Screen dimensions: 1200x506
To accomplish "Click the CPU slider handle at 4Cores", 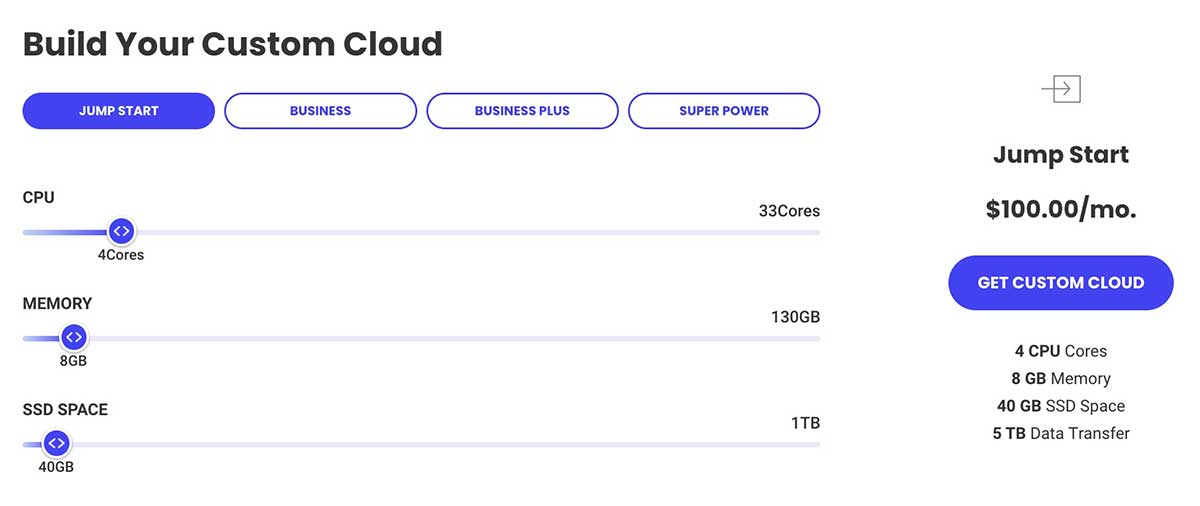I will [x=121, y=232].
